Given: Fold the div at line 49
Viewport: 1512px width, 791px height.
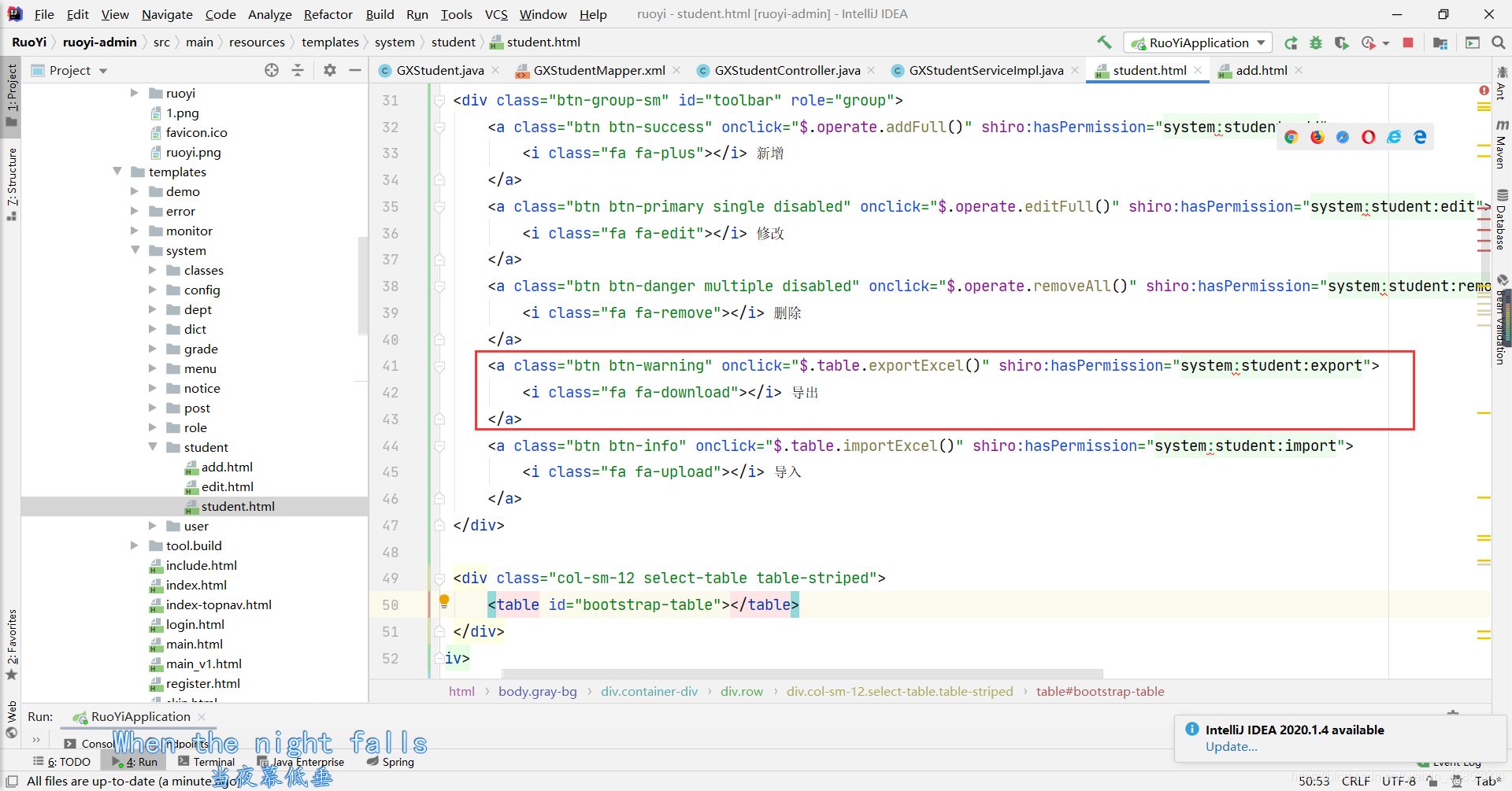Looking at the screenshot, I should pos(439,578).
